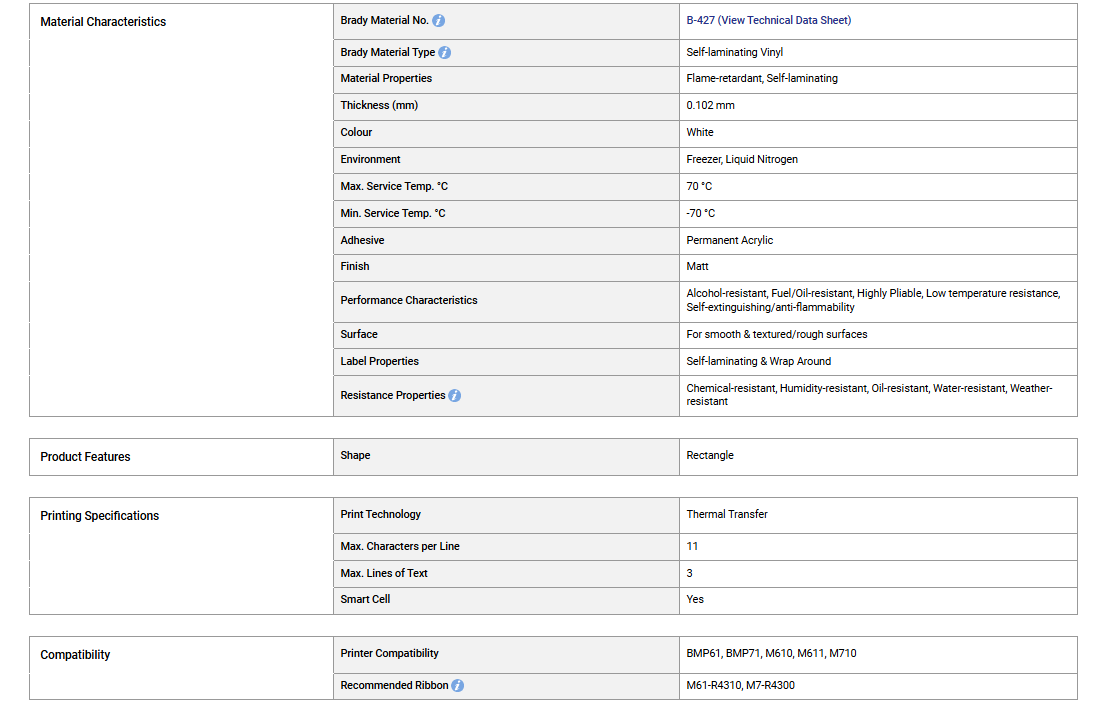This screenshot has height=710, width=1096.
Task: Click the Shape label
Action: point(355,456)
